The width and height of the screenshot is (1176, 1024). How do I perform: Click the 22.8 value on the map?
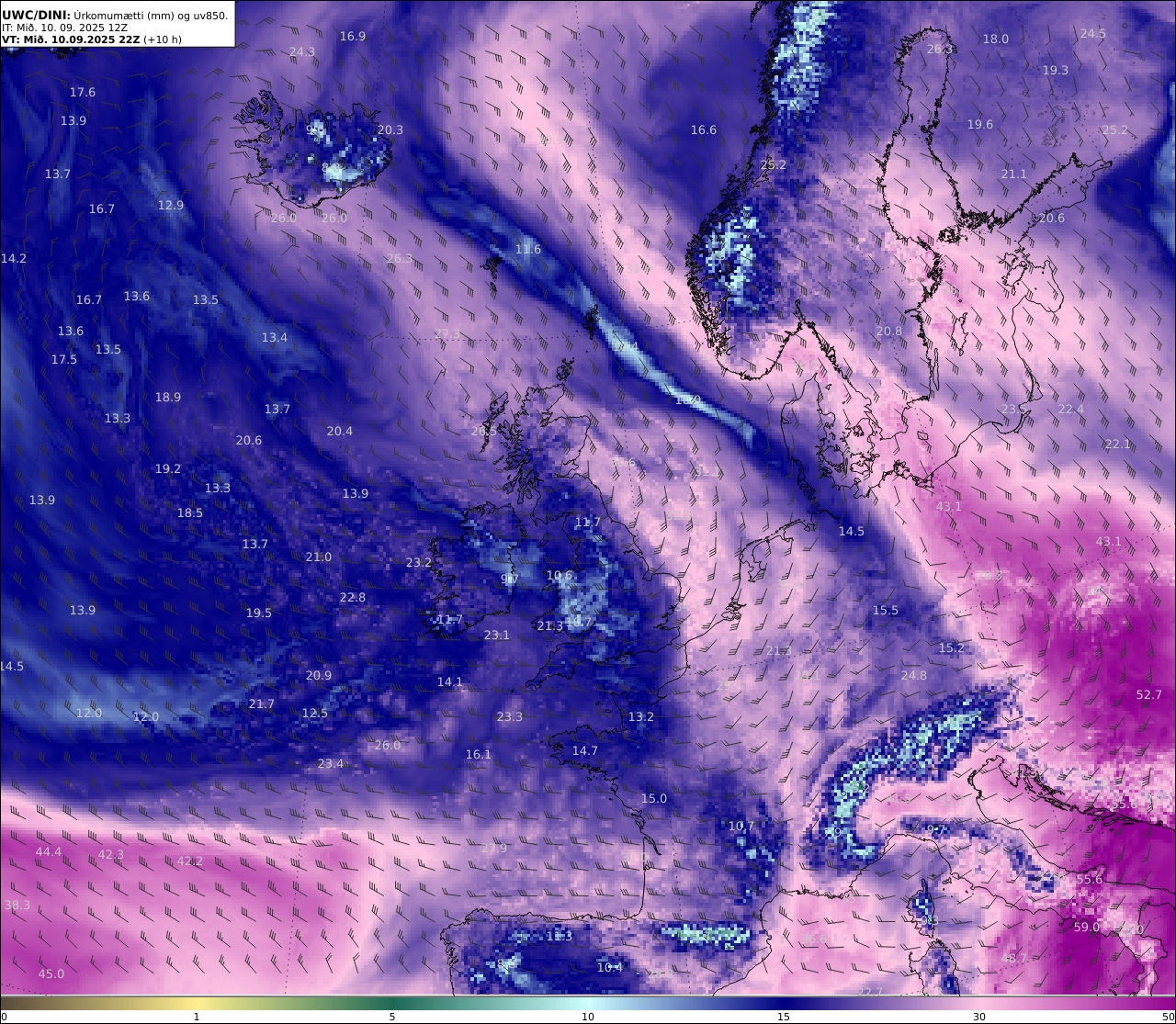tap(353, 597)
